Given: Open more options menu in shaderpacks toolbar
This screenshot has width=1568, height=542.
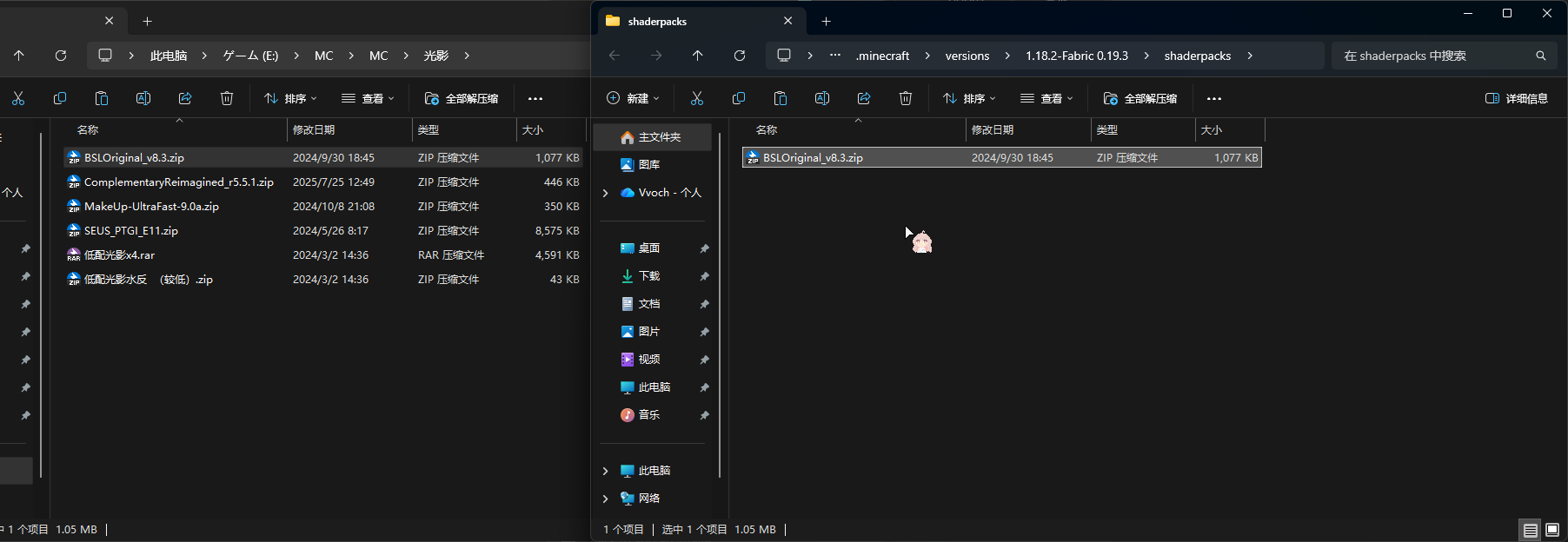Looking at the screenshot, I should pos(1214,98).
